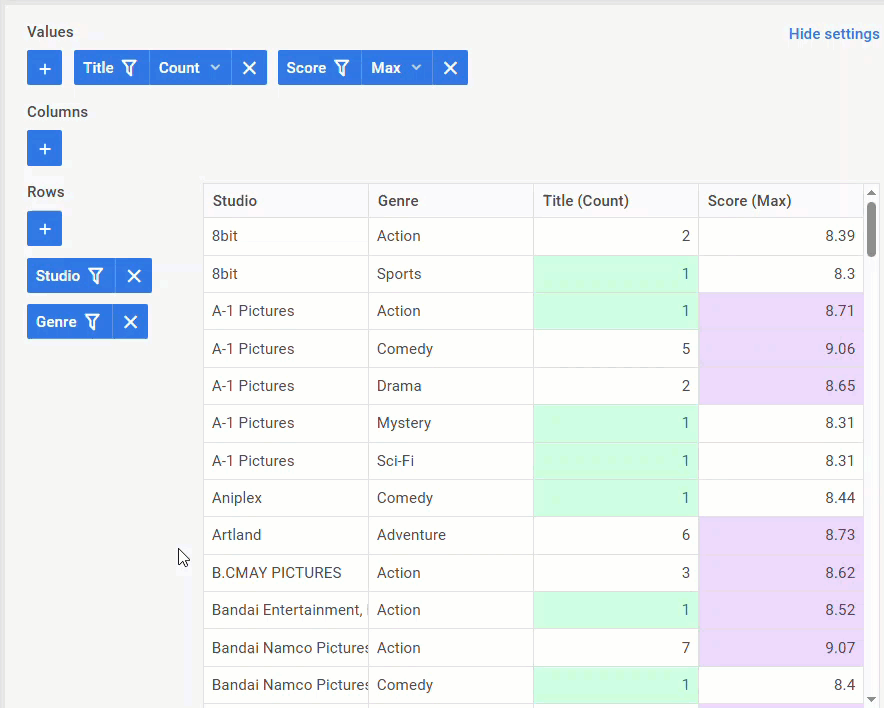Image resolution: width=884 pixels, height=708 pixels.
Task: Open filter options for the Score value field
Action: [x=340, y=67]
